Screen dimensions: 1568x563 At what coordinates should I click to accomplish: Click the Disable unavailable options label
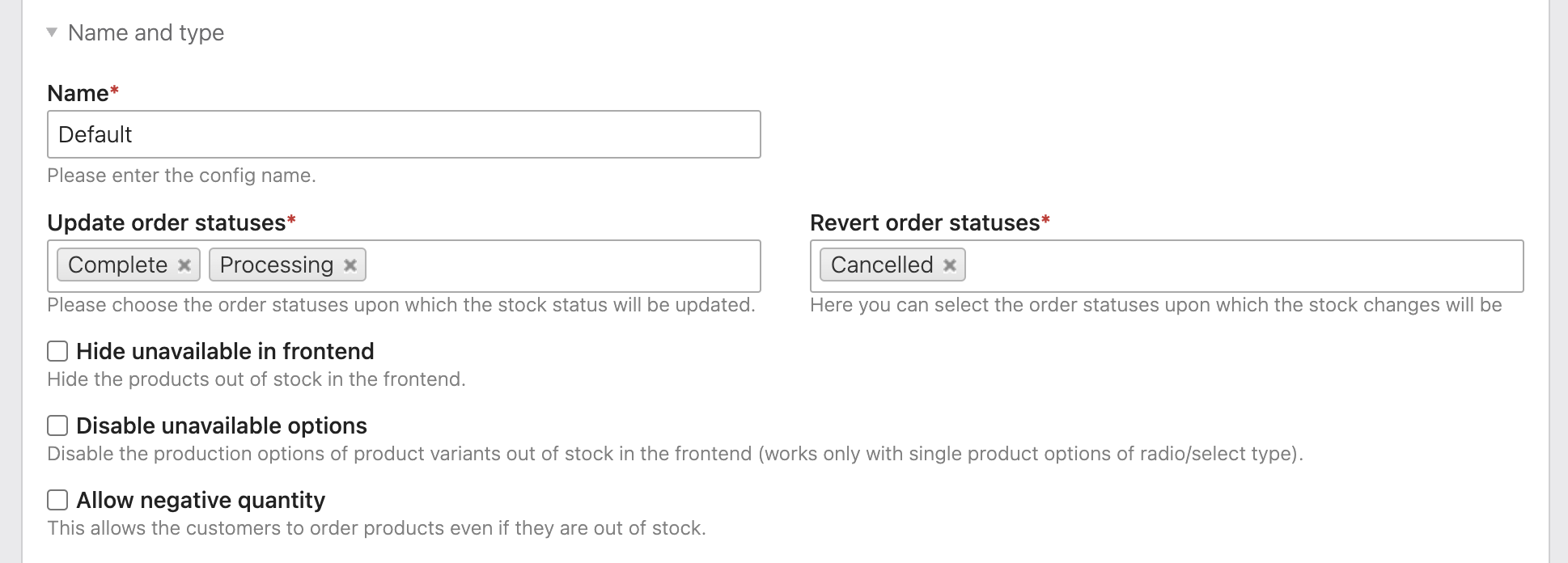pyautogui.click(x=221, y=425)
